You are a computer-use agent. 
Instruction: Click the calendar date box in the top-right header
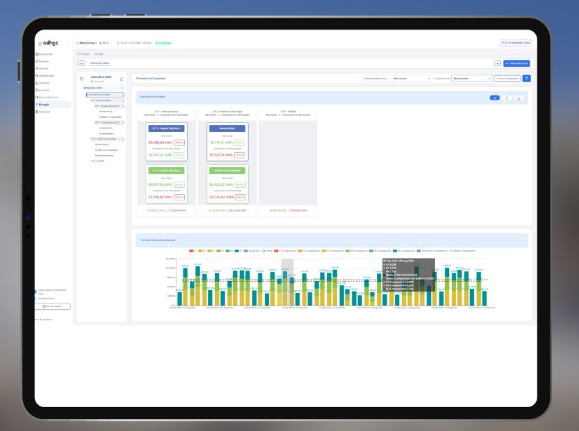(x=515, y=43)
